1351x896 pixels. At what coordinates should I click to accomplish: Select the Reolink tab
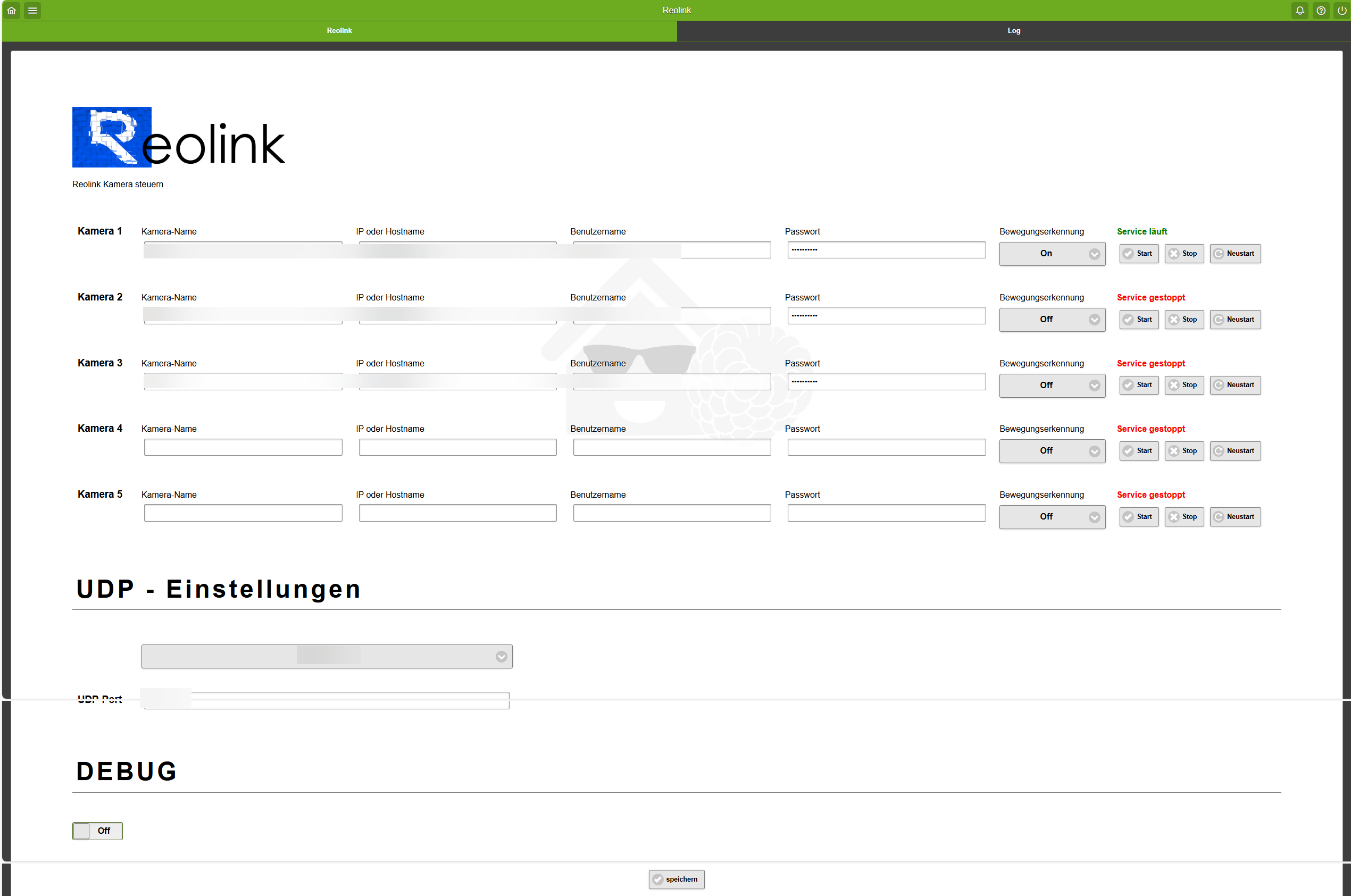[339, 31]
